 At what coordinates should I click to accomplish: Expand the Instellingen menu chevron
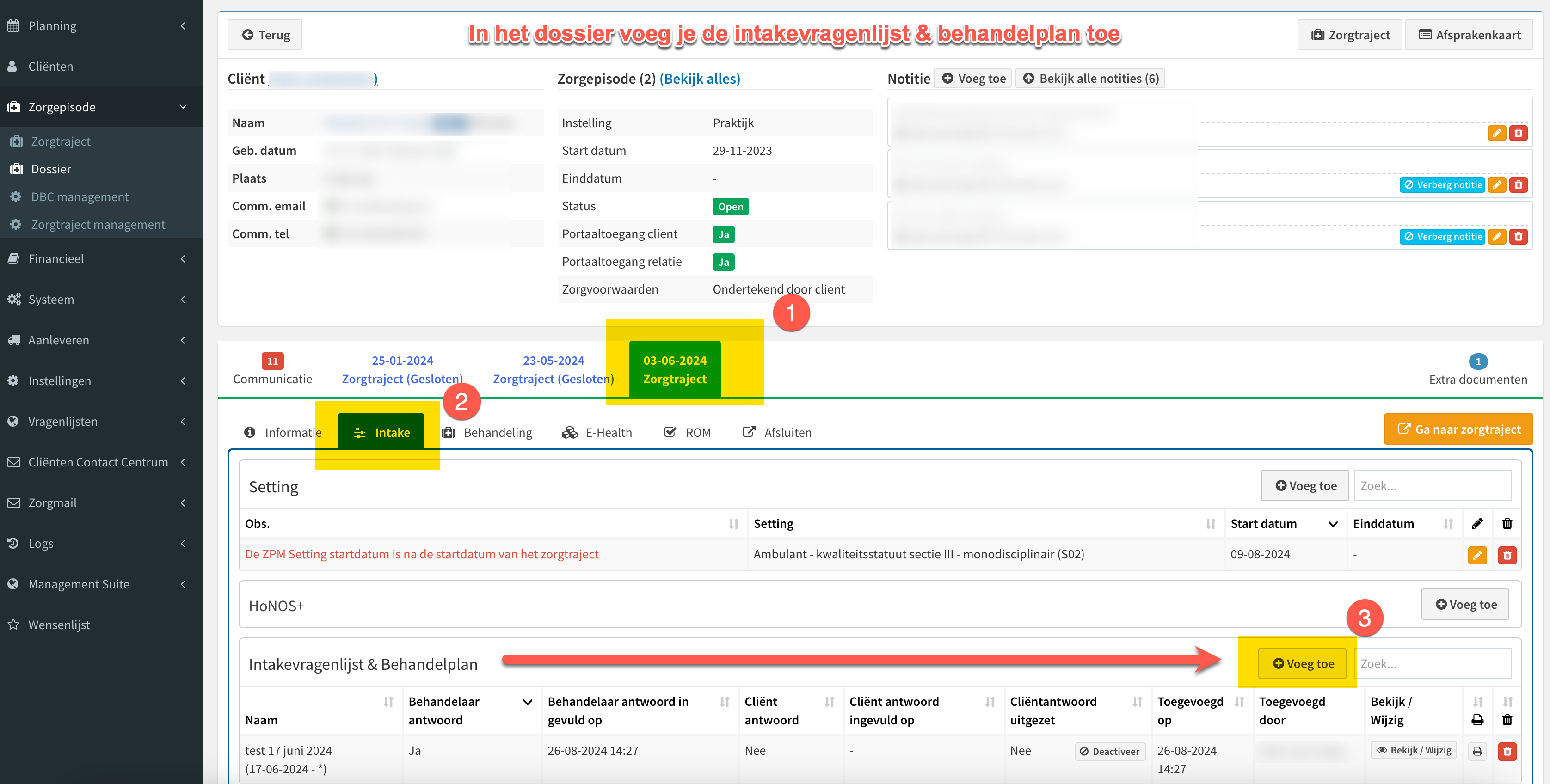click(x=183, y=380)
